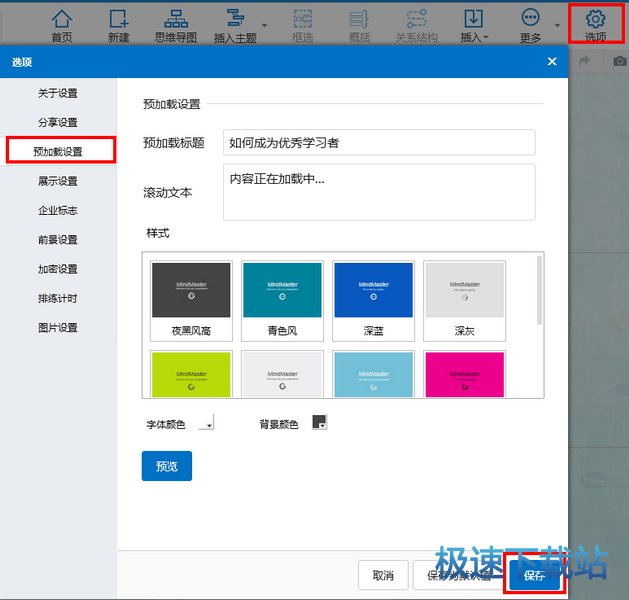Click the 取消 cancel button
The height and width of the screenshot is (600, 629).
click(x=383, y=575)
